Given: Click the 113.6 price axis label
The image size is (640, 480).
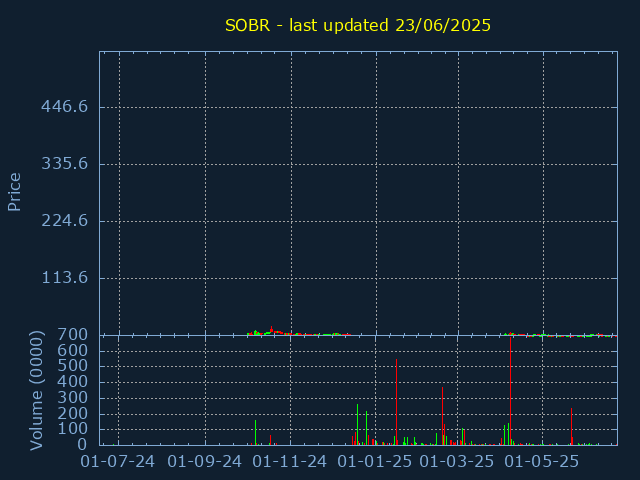Looking at the screenshot, I should (x=64, y=278).
